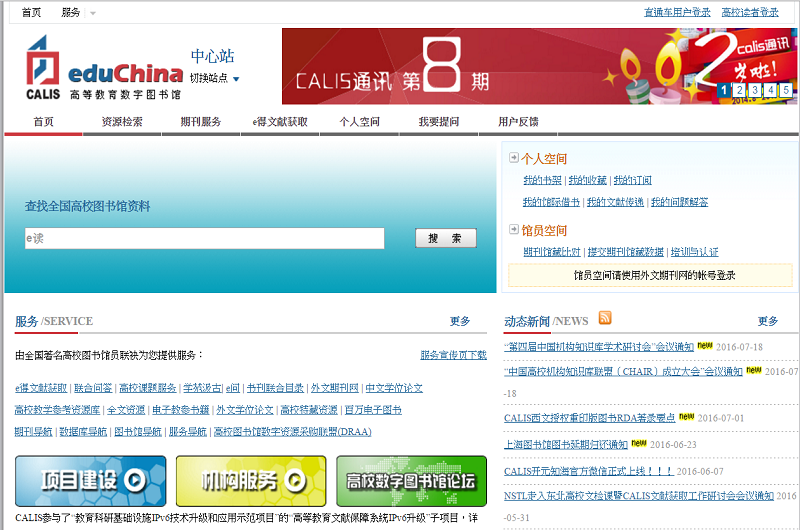Open the 数据库导航 link
The height and width of the screenshot is (530, 800).
(83, 432)
